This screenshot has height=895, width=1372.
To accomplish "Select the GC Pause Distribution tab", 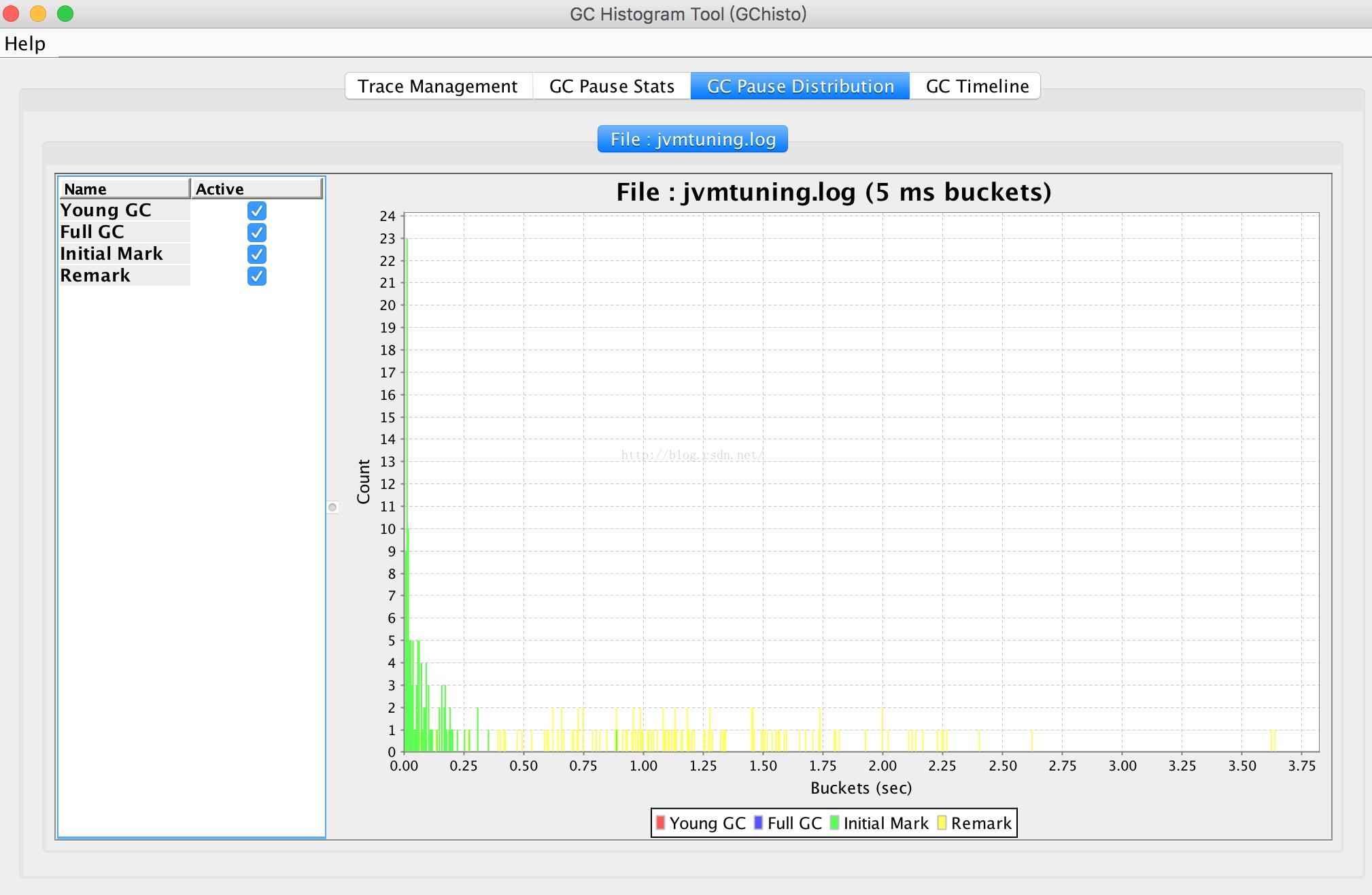I will 800,86.
